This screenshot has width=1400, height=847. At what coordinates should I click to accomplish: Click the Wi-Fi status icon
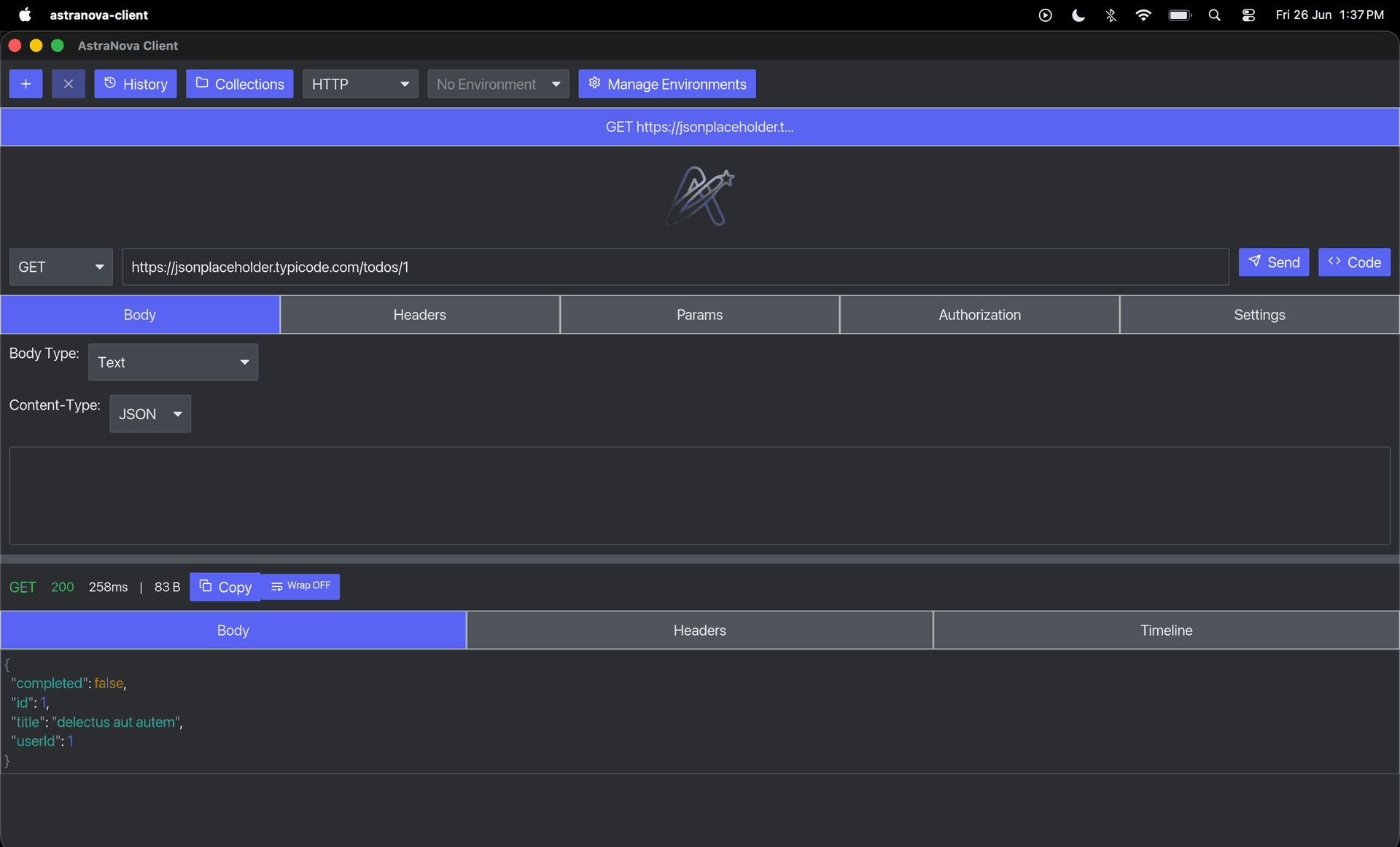pyautogui.click(x=1143, y=15)
